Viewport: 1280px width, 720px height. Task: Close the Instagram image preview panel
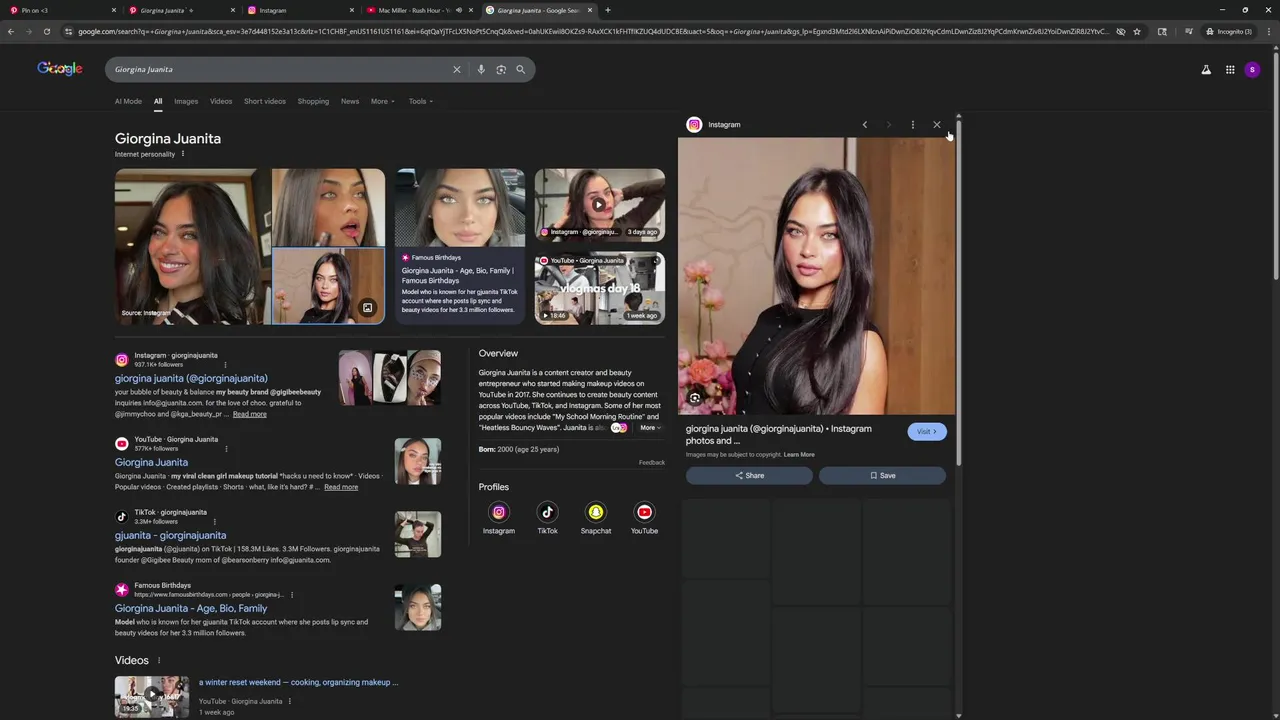coord(937,125)
